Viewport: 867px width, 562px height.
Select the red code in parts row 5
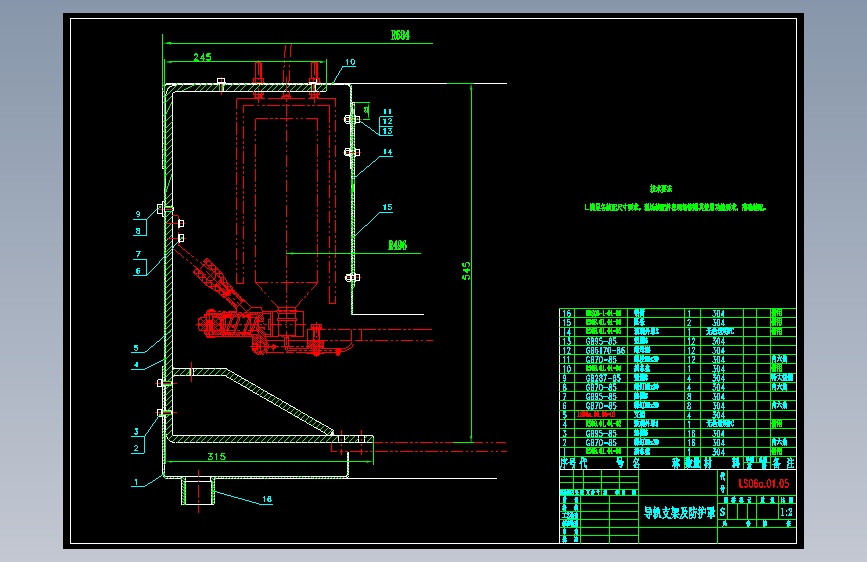[x=596, y=414]
